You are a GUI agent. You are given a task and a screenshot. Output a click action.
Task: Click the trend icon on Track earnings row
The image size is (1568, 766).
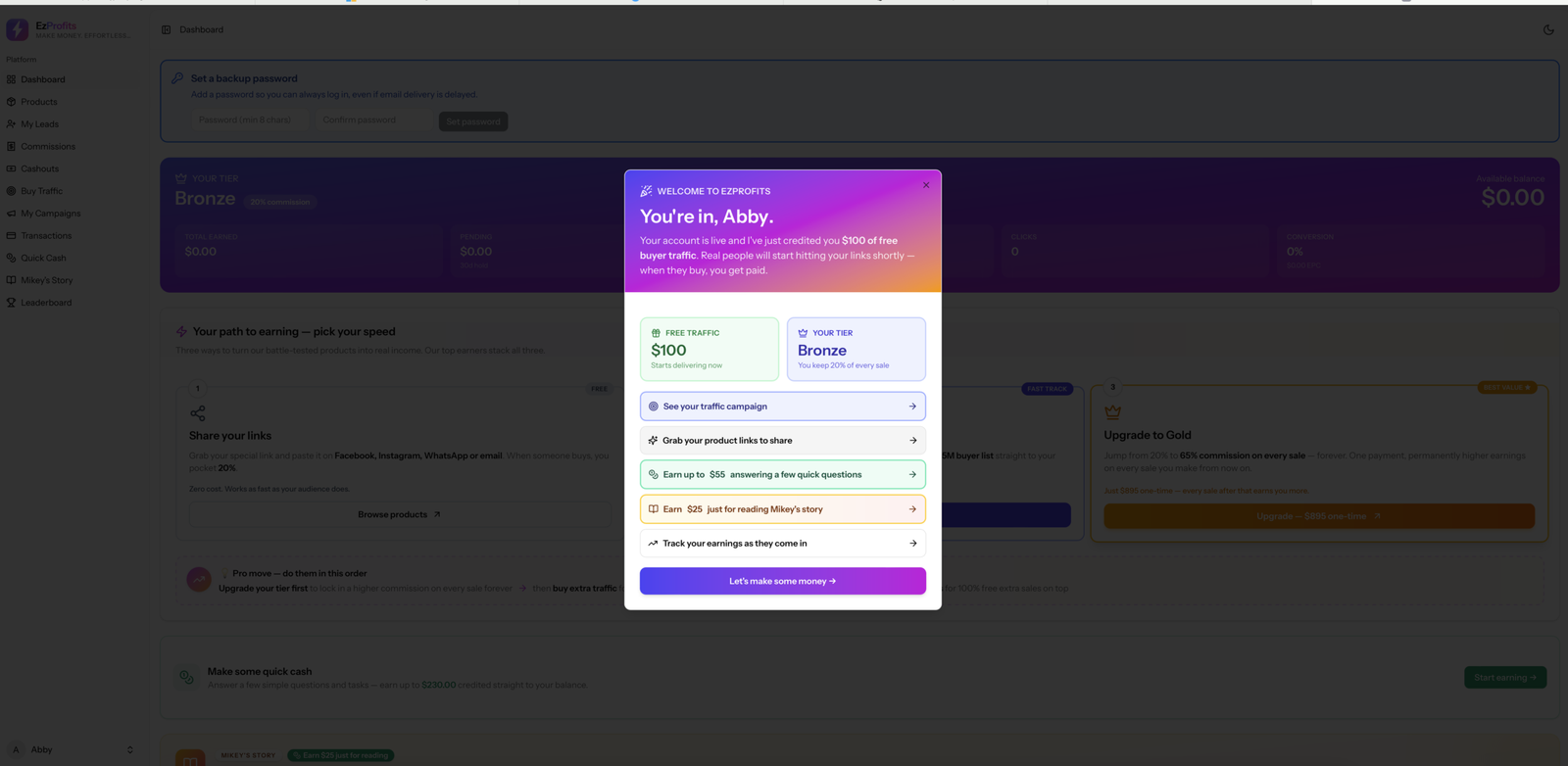(x=653, y=544)
